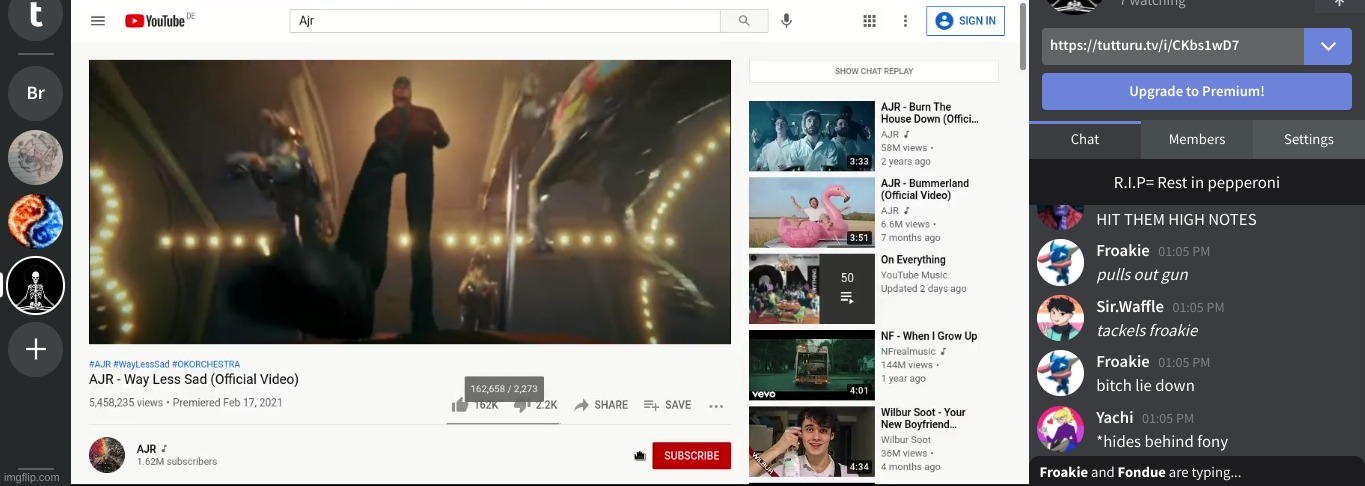Click the 5,458,235 views text
This screenshot has height=486, width=1365.
click(x=126, y=404)
